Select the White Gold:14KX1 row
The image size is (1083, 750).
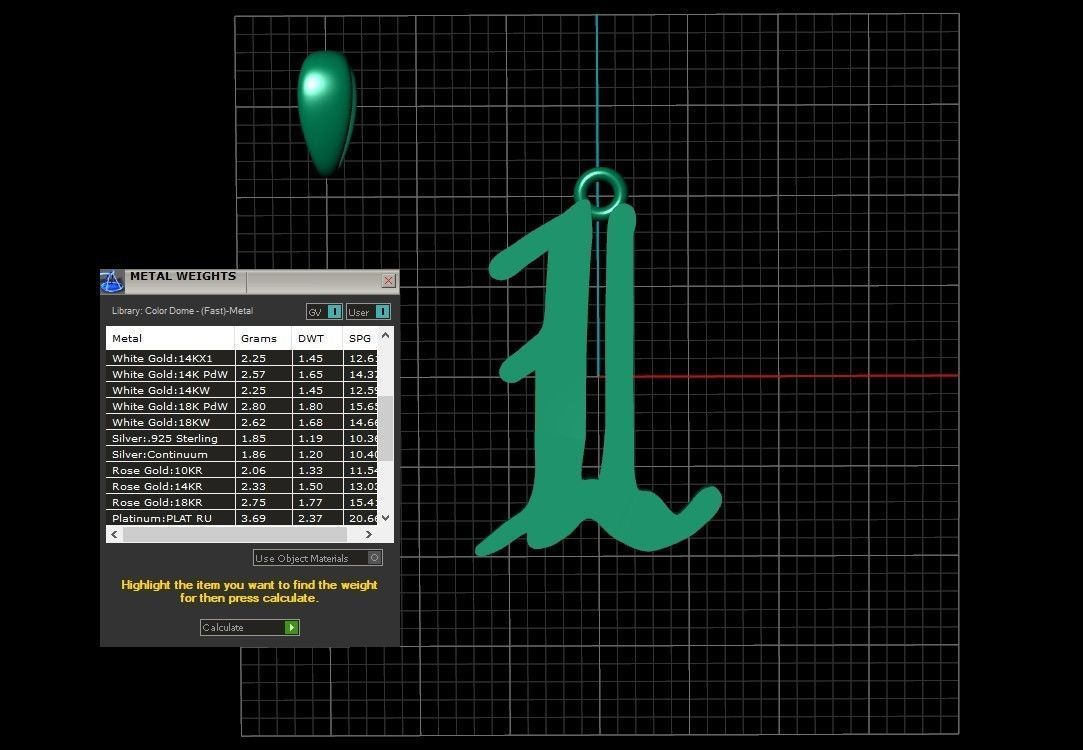pos(242,358)
